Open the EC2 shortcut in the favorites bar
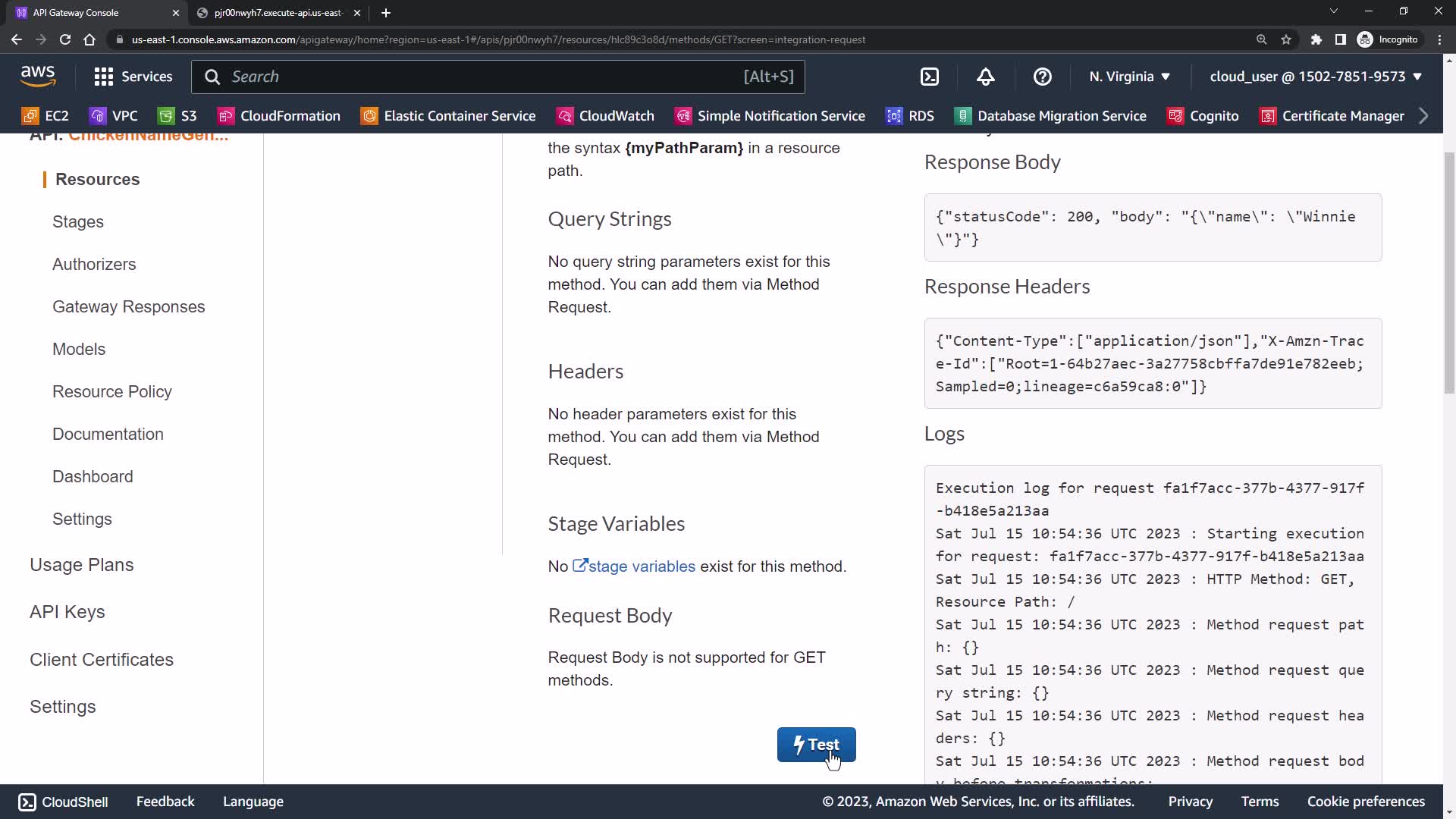 [45, 116]
